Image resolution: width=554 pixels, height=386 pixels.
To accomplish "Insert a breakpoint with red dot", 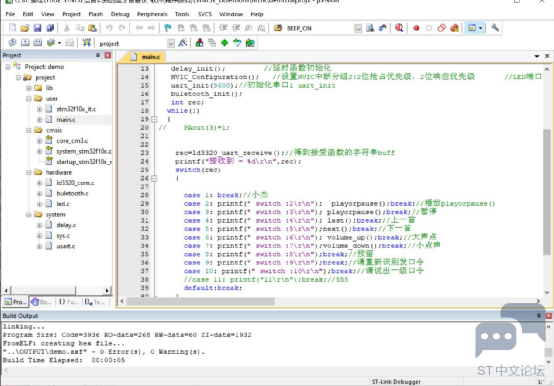I will point(416,28).
